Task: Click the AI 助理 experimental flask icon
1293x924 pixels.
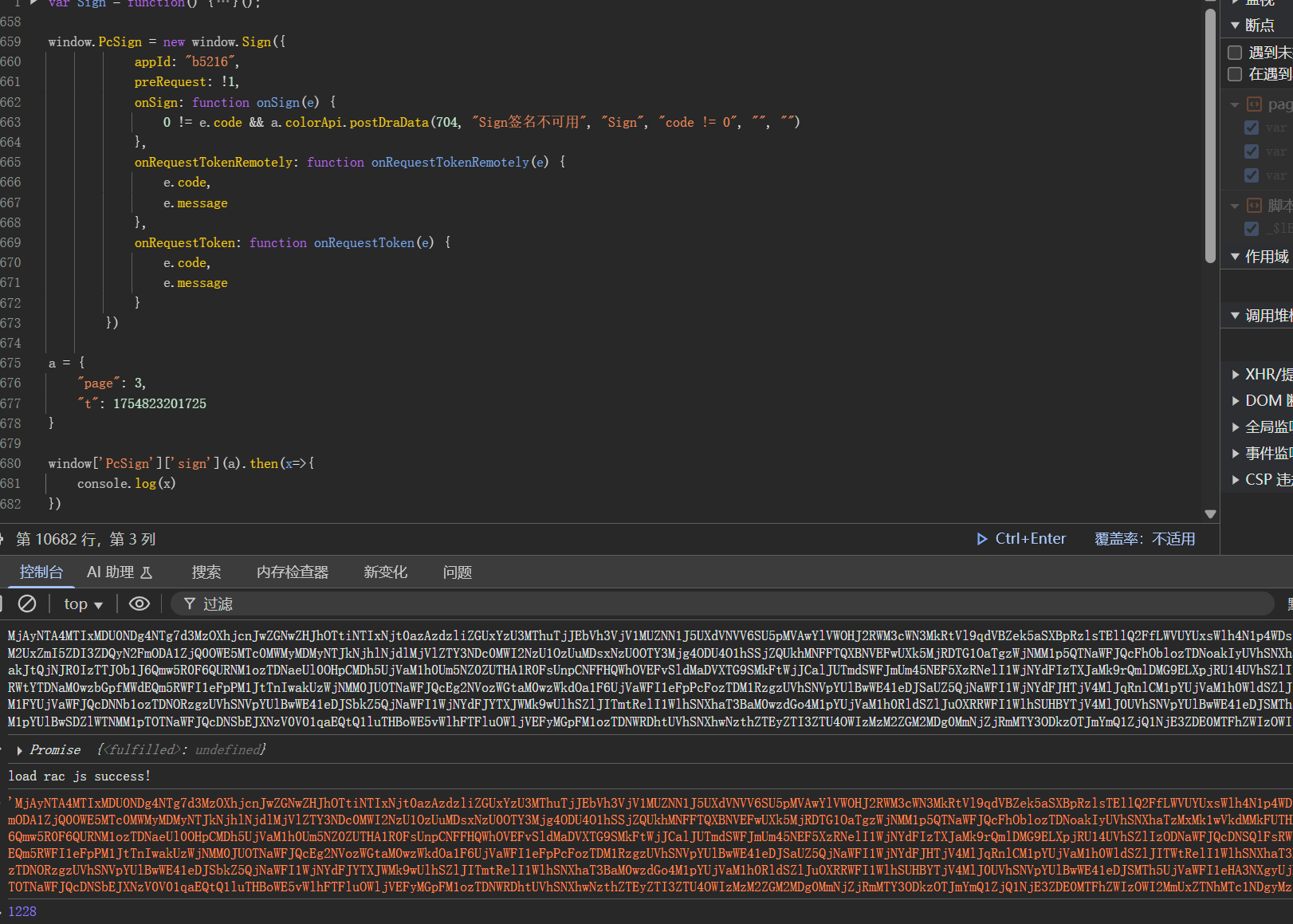Action: click(x=147, y=572)
